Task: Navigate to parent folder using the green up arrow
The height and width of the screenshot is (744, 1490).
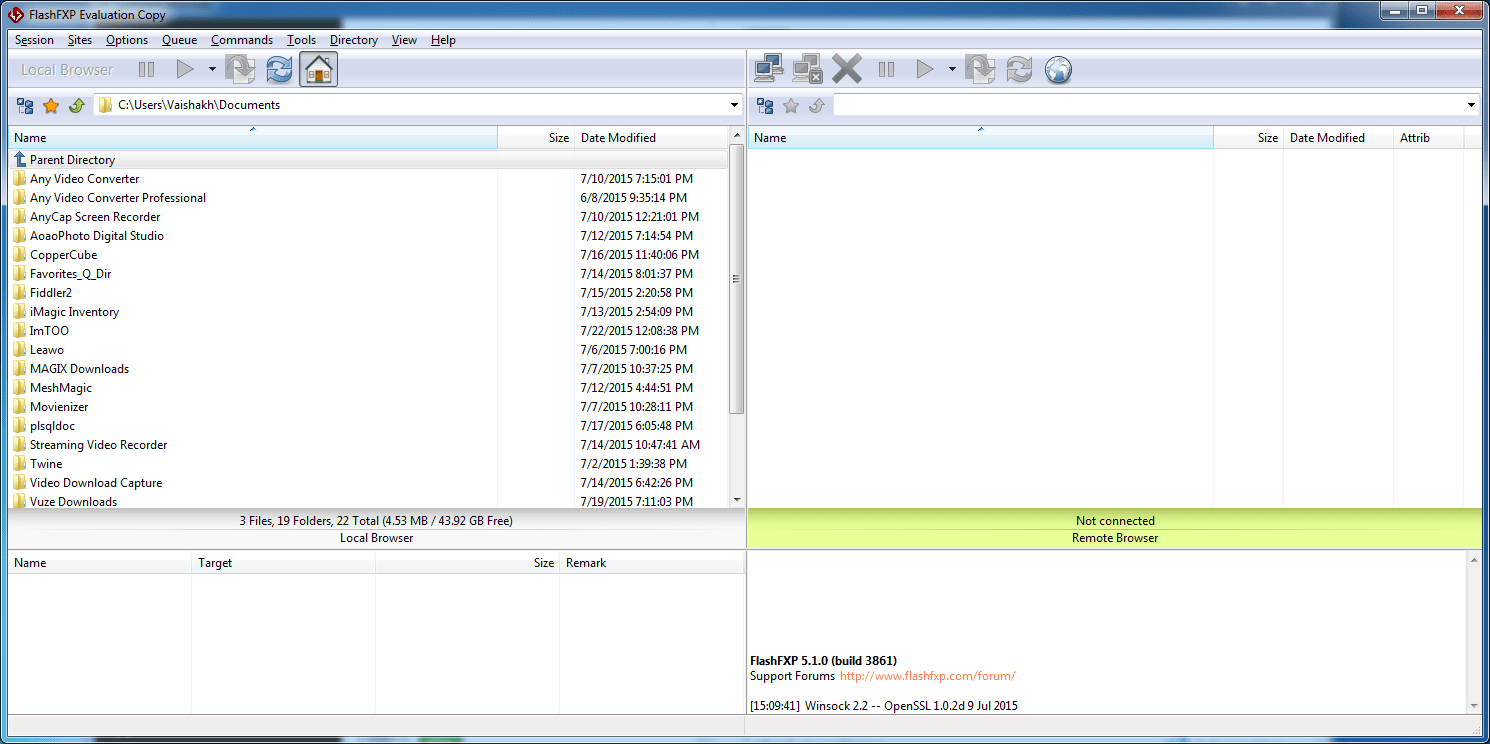Action: click(x=77, y=105)
